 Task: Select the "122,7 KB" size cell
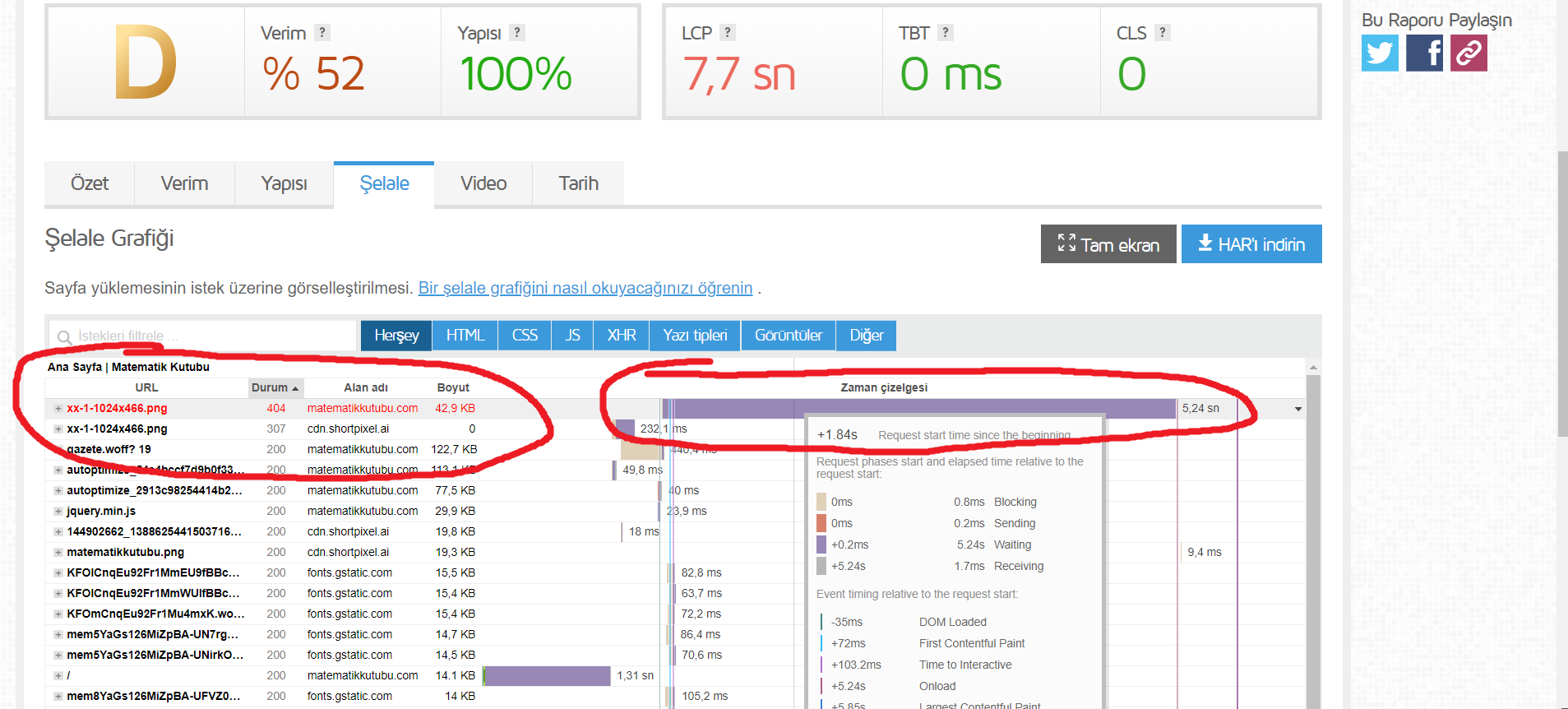pyautogui.click(x=454, y=450)
